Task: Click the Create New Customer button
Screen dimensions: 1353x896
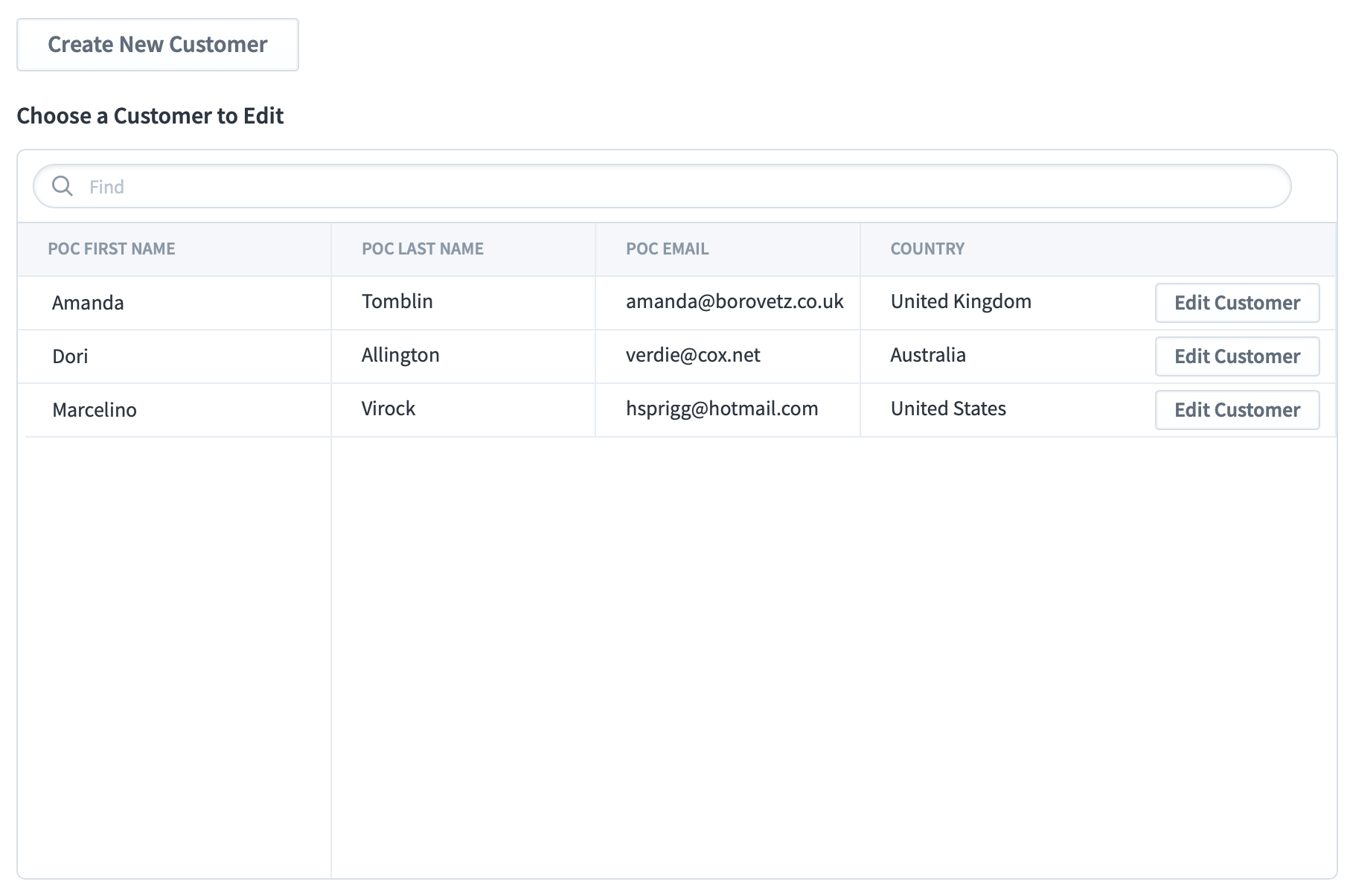Action: (x=157, y=45)
